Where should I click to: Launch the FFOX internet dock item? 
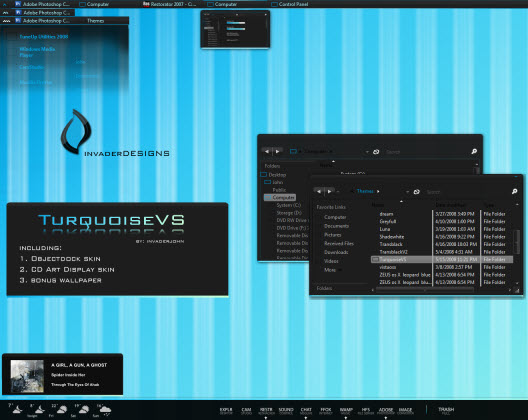tap(326, 411)
